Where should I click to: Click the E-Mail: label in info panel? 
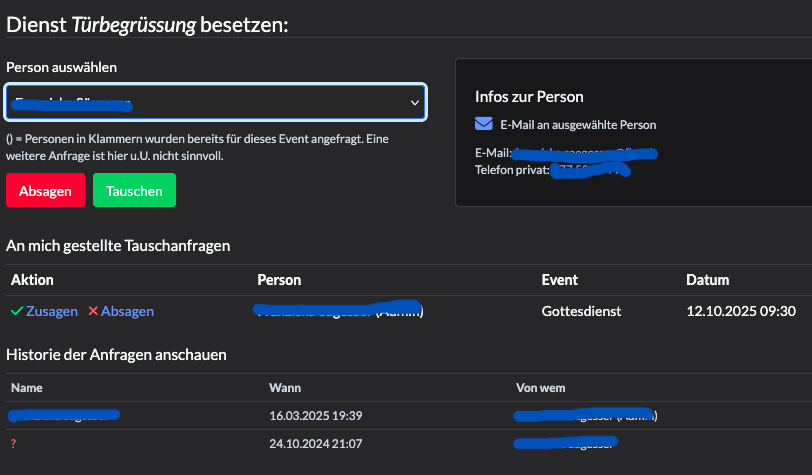click(x=493, y=153)
